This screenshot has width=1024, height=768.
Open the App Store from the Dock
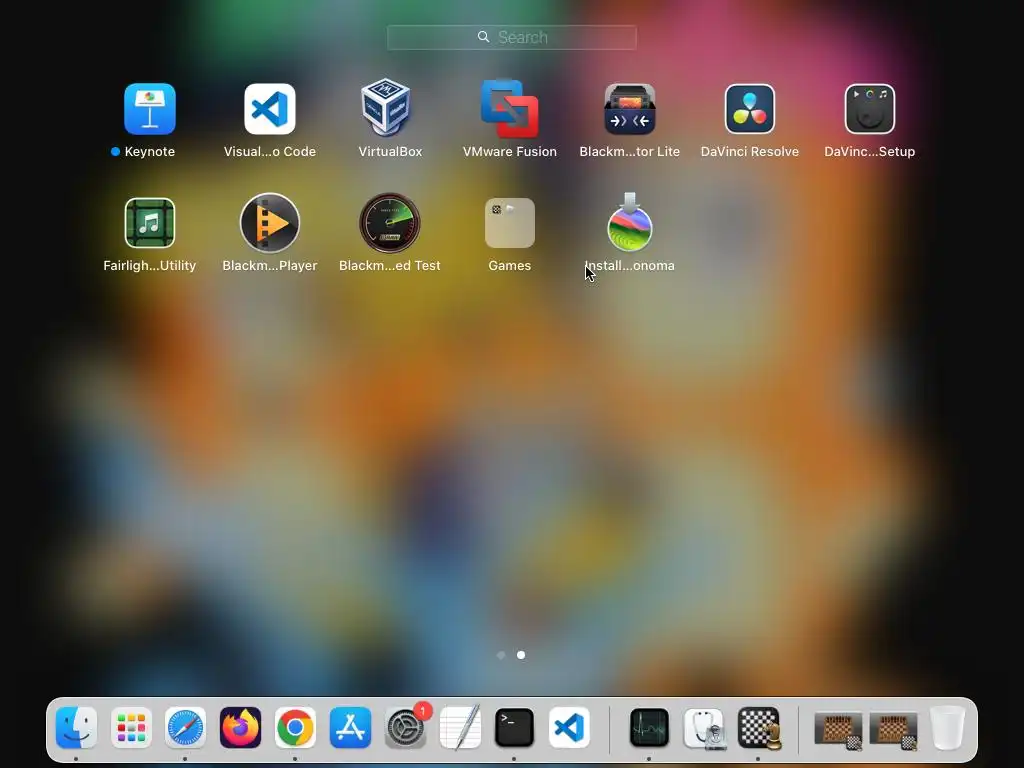click(350, 727)
